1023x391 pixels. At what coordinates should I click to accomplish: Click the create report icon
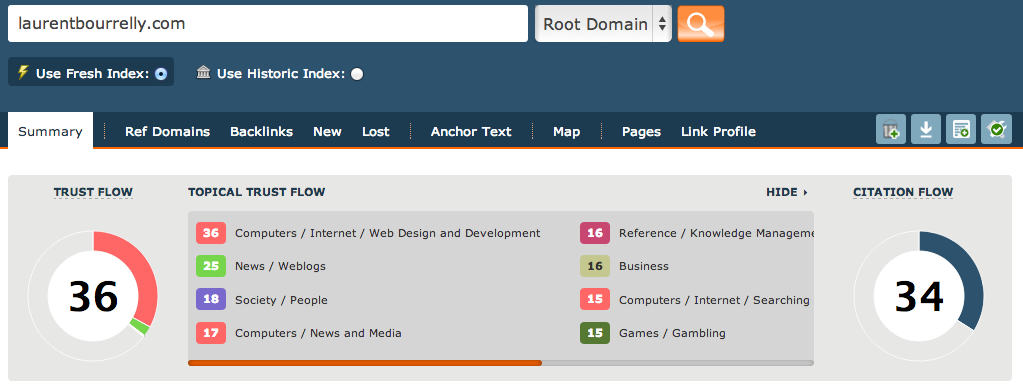[961, 129]
